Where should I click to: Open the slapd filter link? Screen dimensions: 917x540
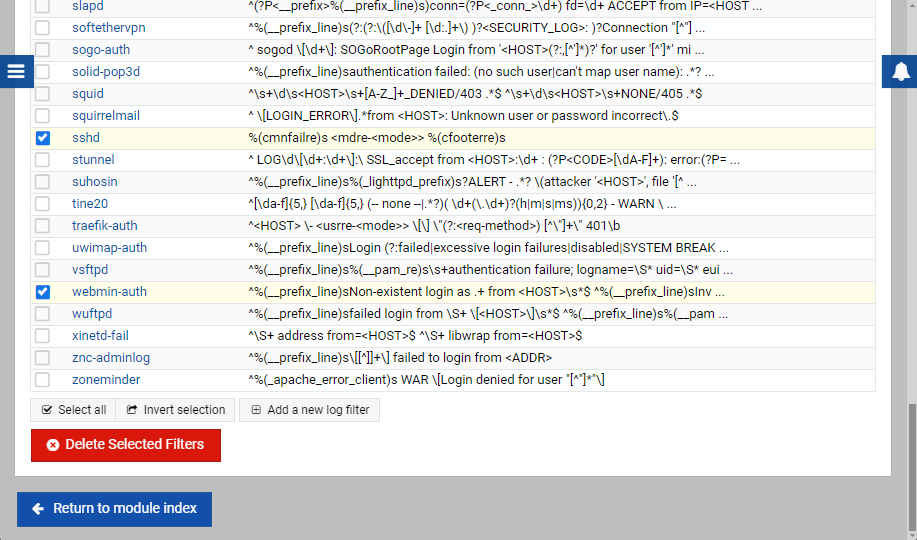88,6
